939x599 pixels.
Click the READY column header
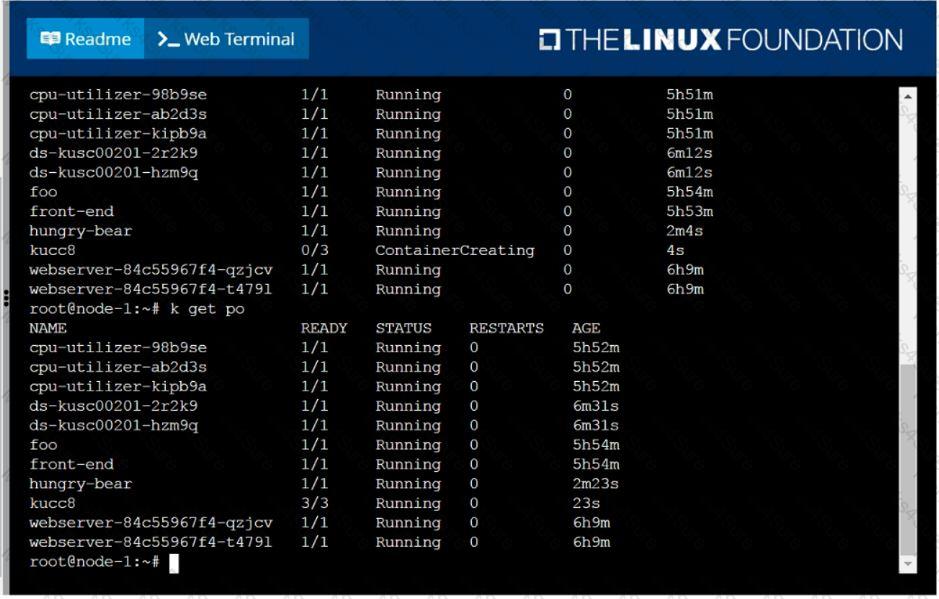[x=324, y=328]
